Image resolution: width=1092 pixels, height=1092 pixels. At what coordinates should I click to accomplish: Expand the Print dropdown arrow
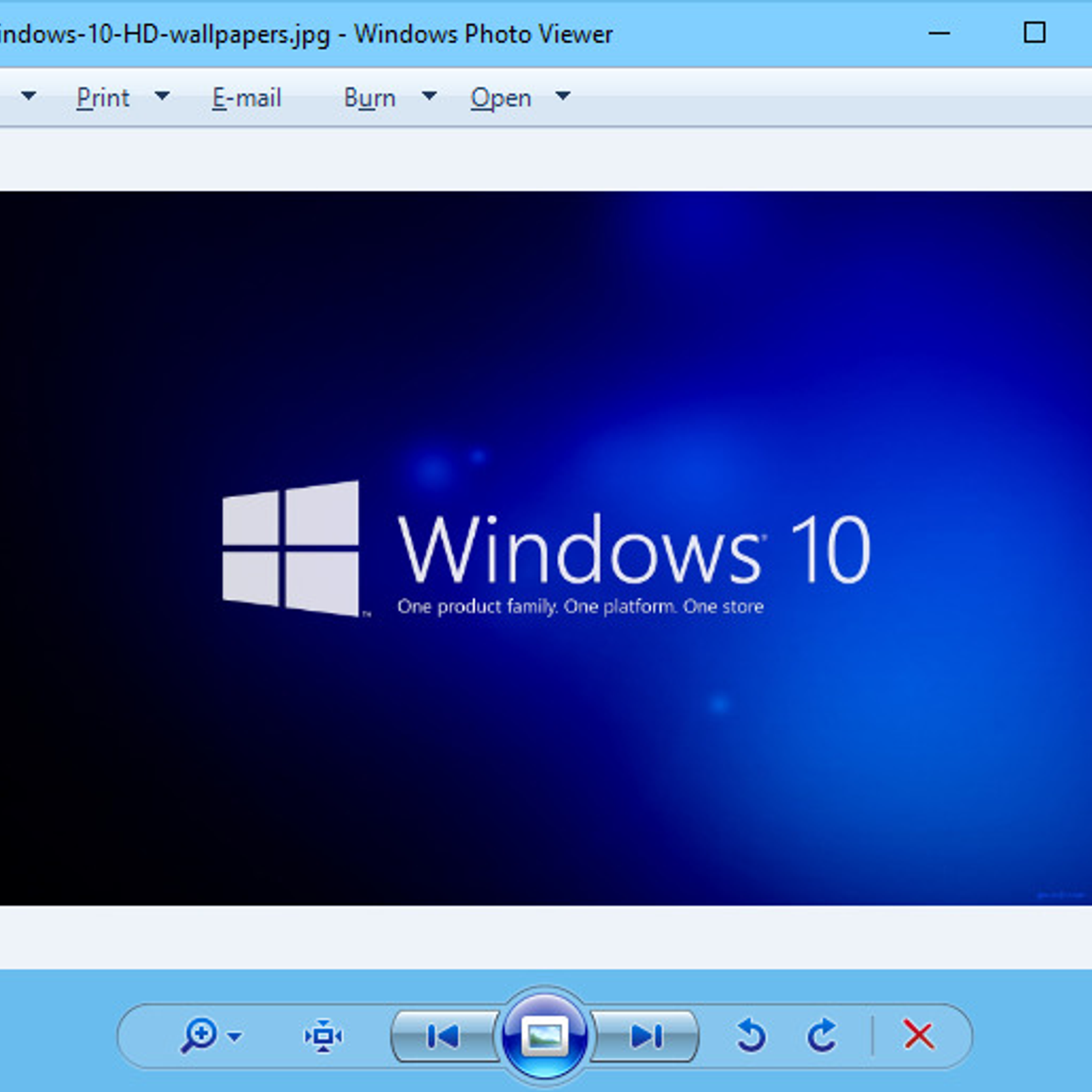162,97
